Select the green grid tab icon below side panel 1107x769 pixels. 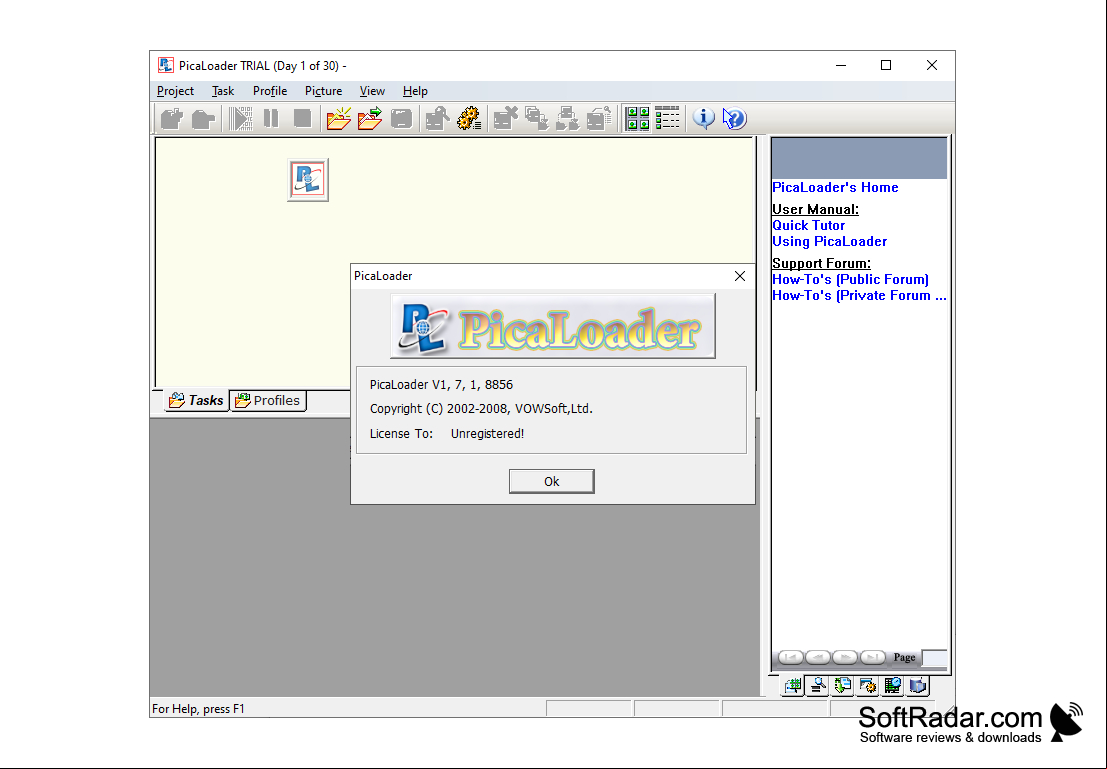793,686
